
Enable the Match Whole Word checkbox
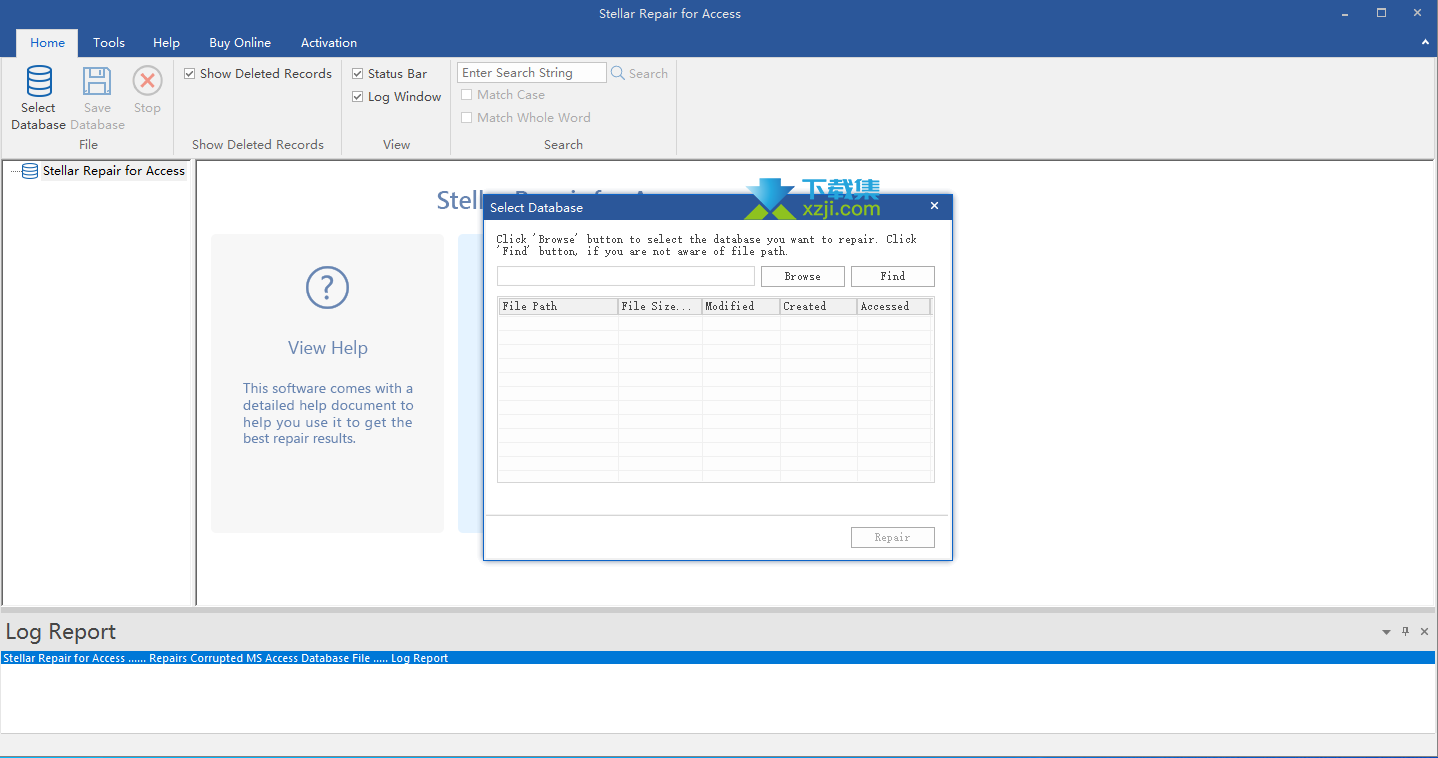467,118
